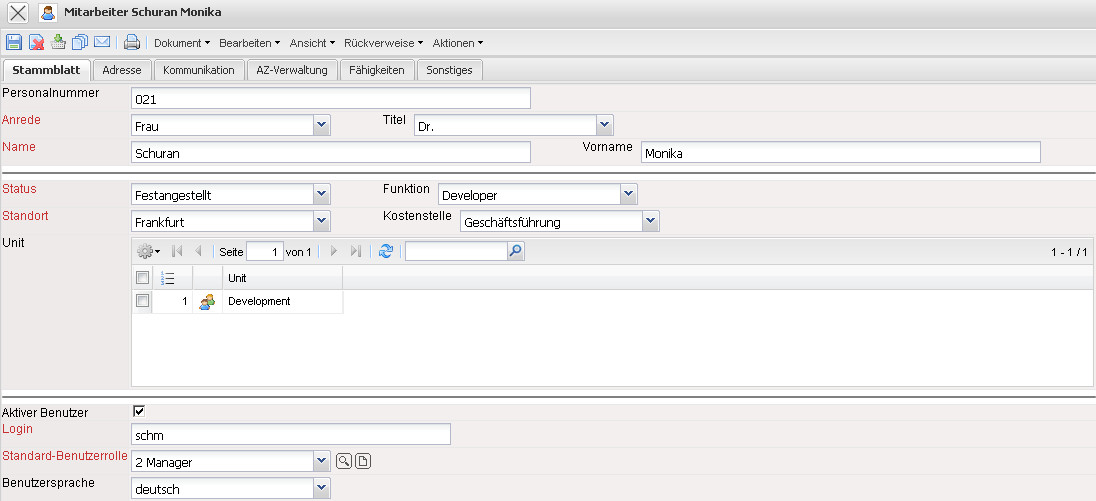Tick the checkbox for the Development row
This screenshot has width=1096, height=501.
(x=142, y=301)
